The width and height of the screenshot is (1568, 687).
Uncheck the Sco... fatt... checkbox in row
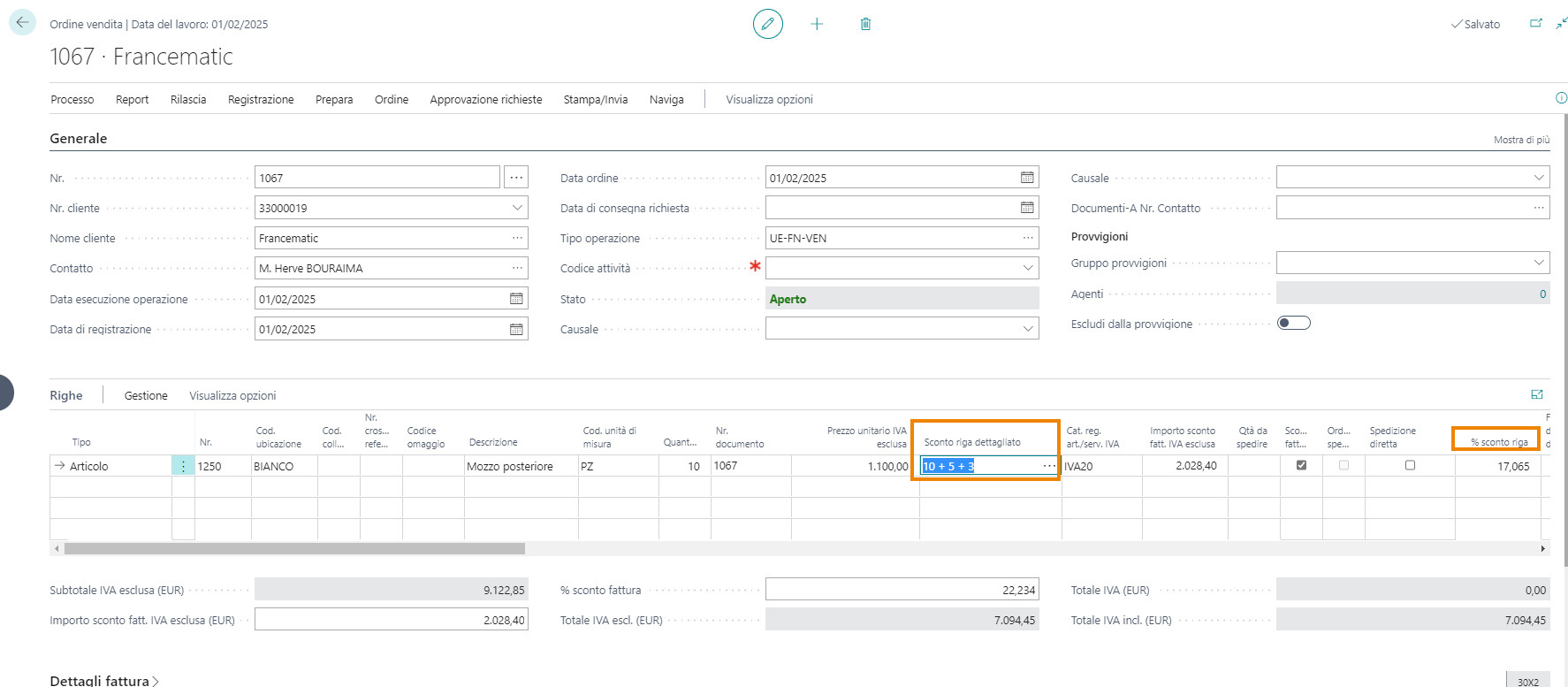(x=1301, y=465)
